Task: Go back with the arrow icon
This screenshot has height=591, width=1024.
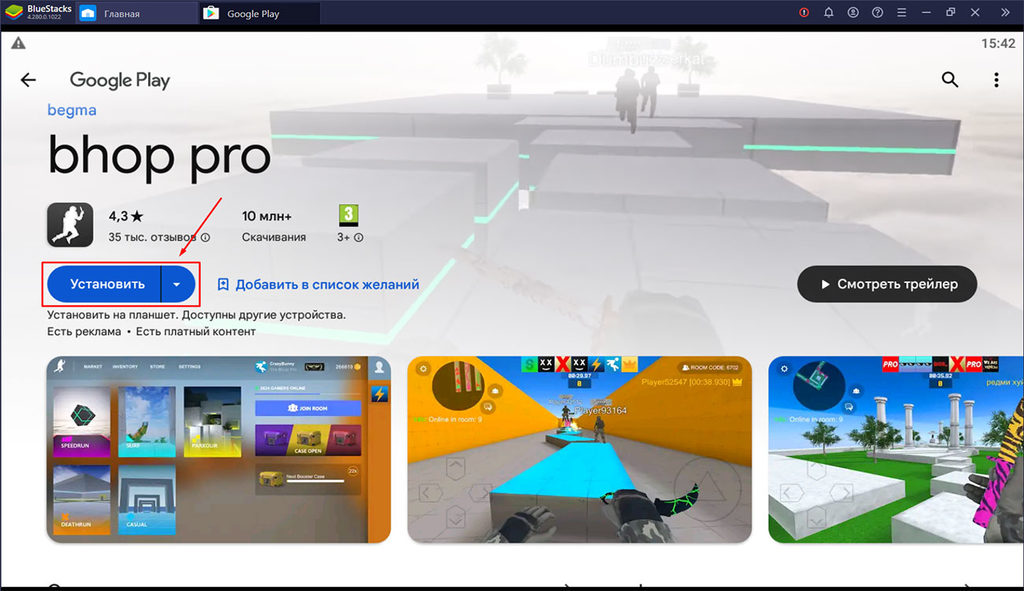Action: click(28, 80)
